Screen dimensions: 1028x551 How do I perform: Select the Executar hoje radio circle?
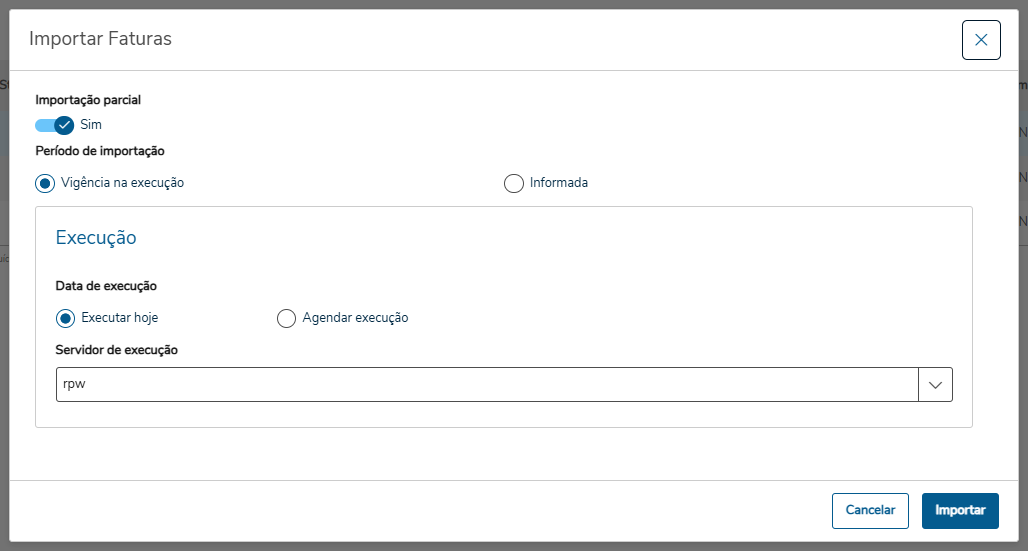[66, 318]
